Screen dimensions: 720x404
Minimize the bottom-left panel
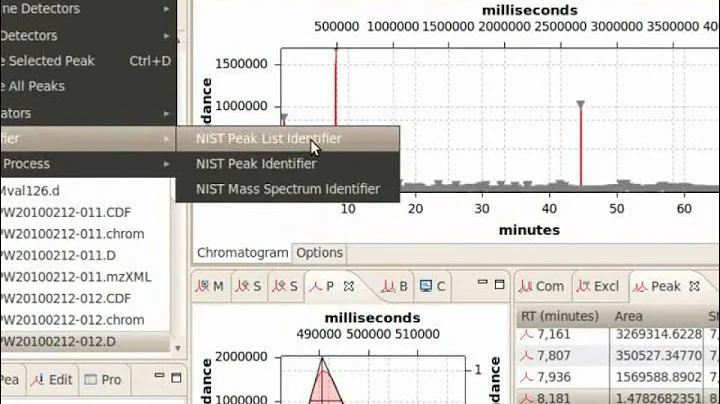coord(159,376)
